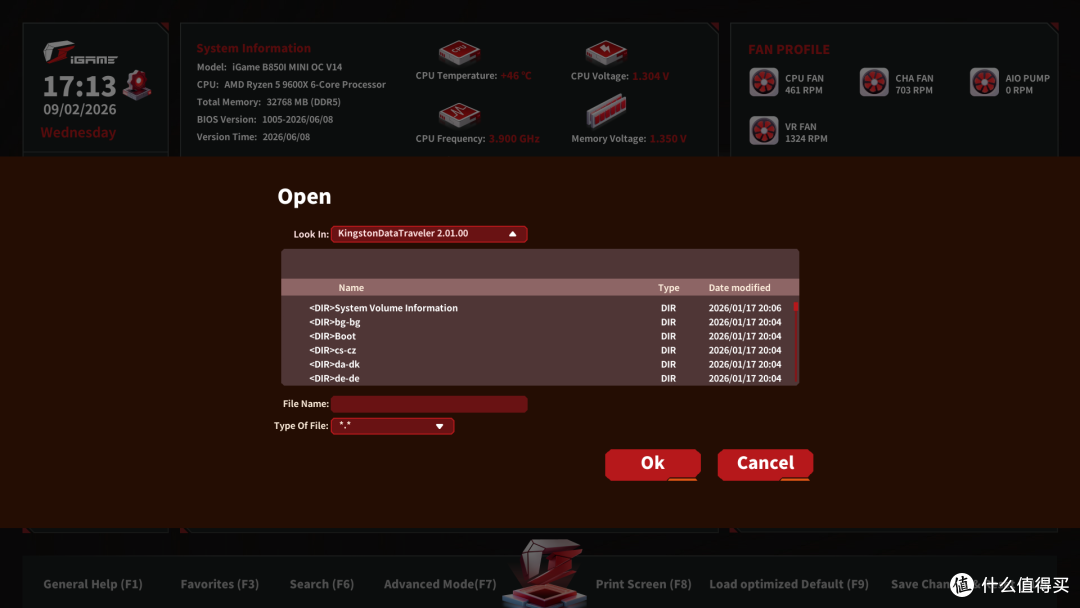Screen dimensions: 1080x608
Task: Click the CPU Temperature chip icon
Action: tap(459, 52)
